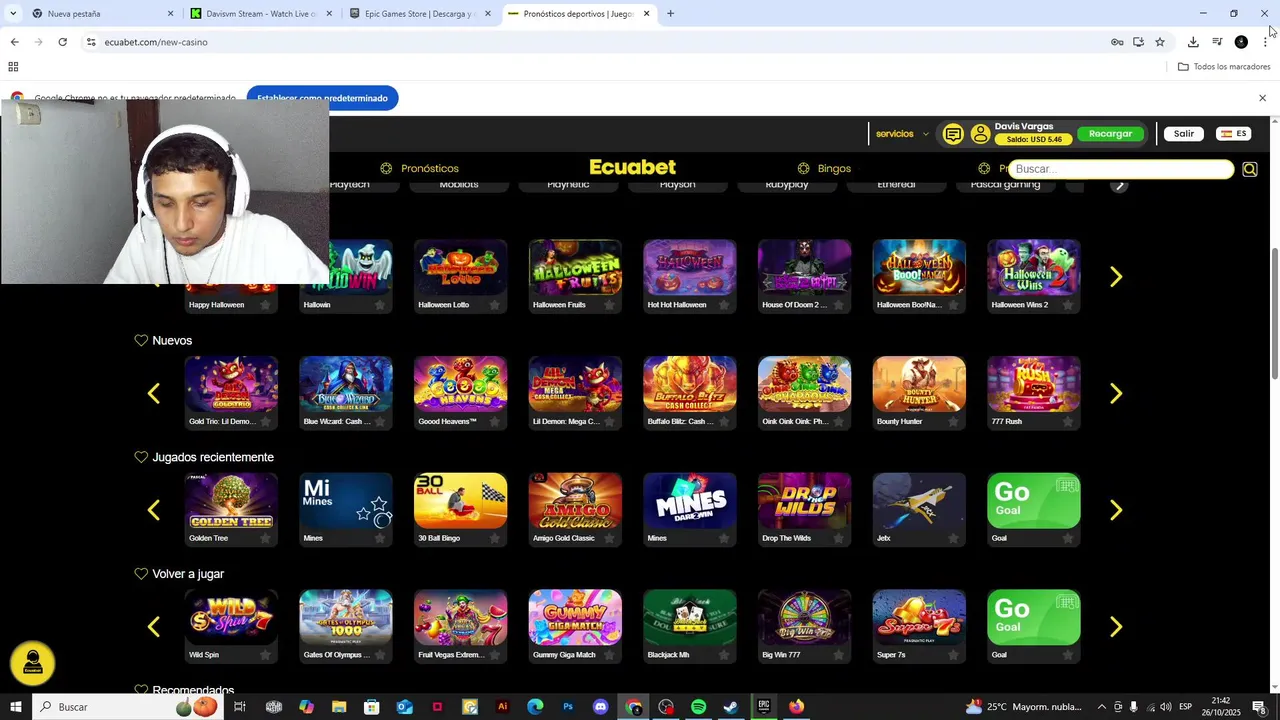The image size is (1280, 720).
Task: Dismiss the default browser infobar
Action: 1262,98
